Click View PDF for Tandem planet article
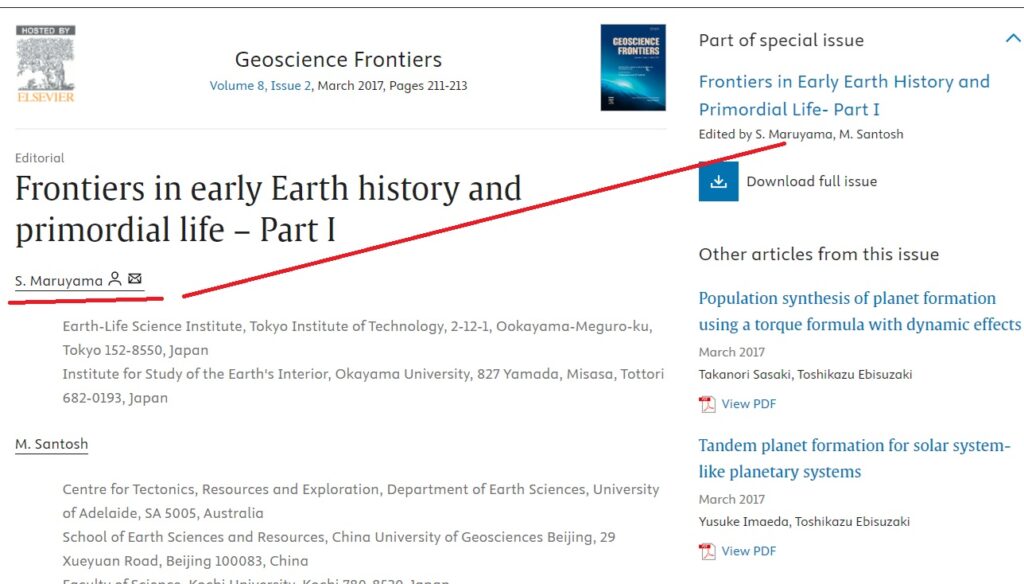The width and height of the screenshot is (1024, 584). click(748, 551)
